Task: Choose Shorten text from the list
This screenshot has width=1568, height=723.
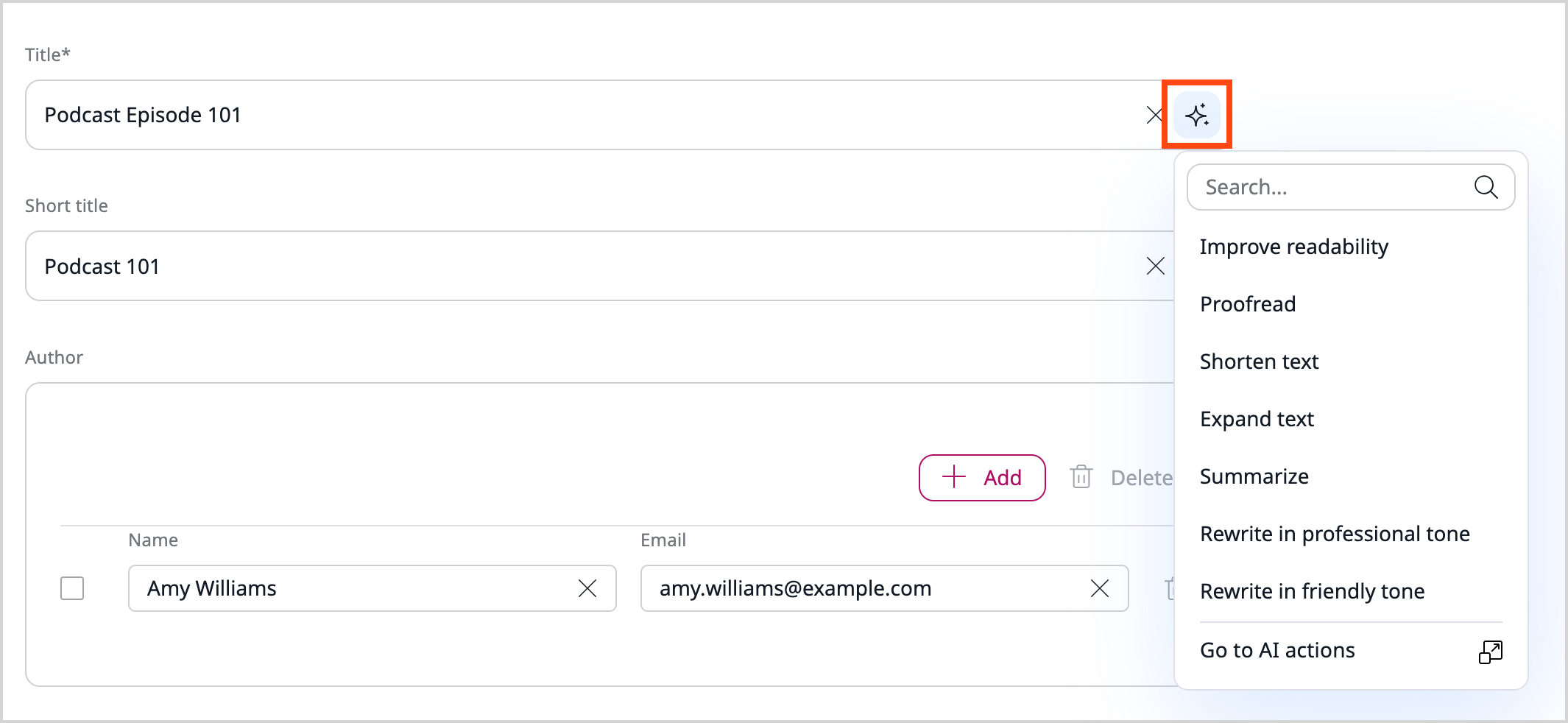Action: [x=1259, y=361]
